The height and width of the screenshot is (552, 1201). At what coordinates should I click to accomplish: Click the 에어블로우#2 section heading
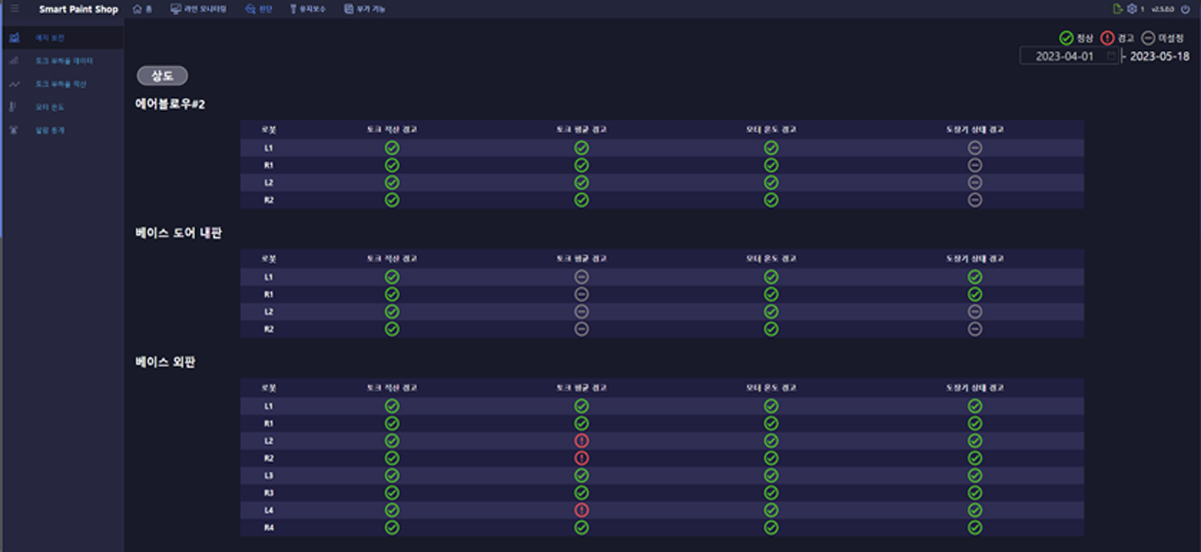click(171, 103)
